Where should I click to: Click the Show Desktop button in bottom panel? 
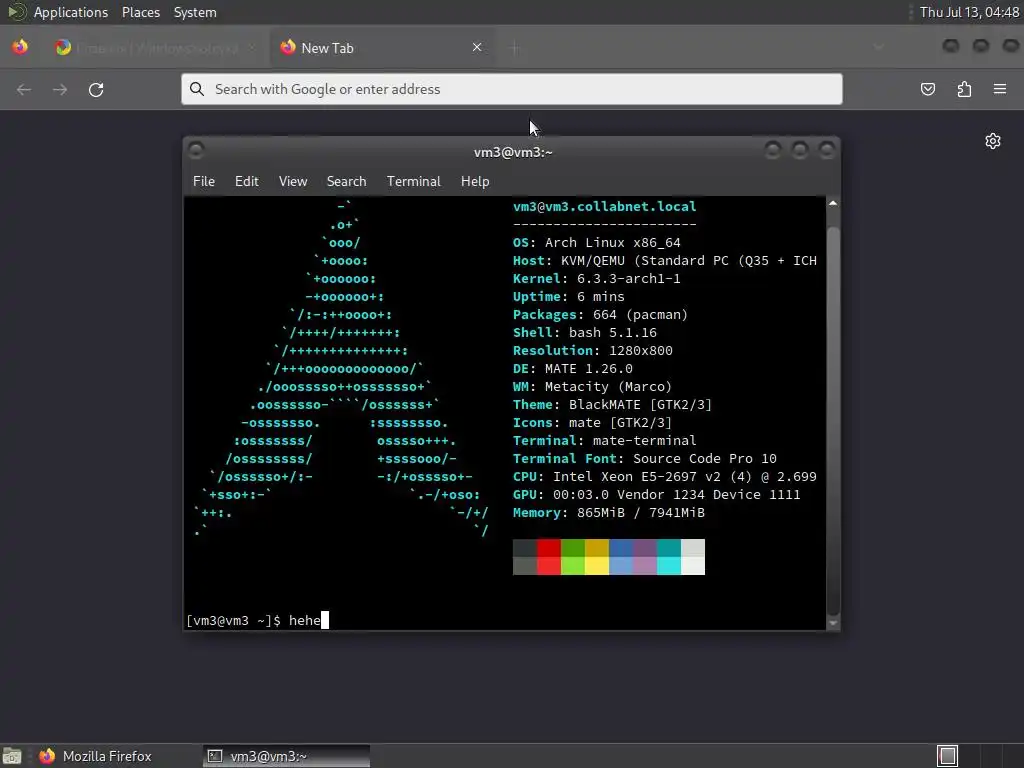12,756
